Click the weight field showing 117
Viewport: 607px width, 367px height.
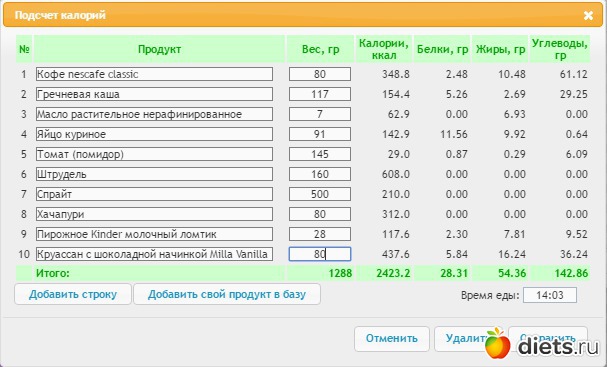click(x=320, y=94)
